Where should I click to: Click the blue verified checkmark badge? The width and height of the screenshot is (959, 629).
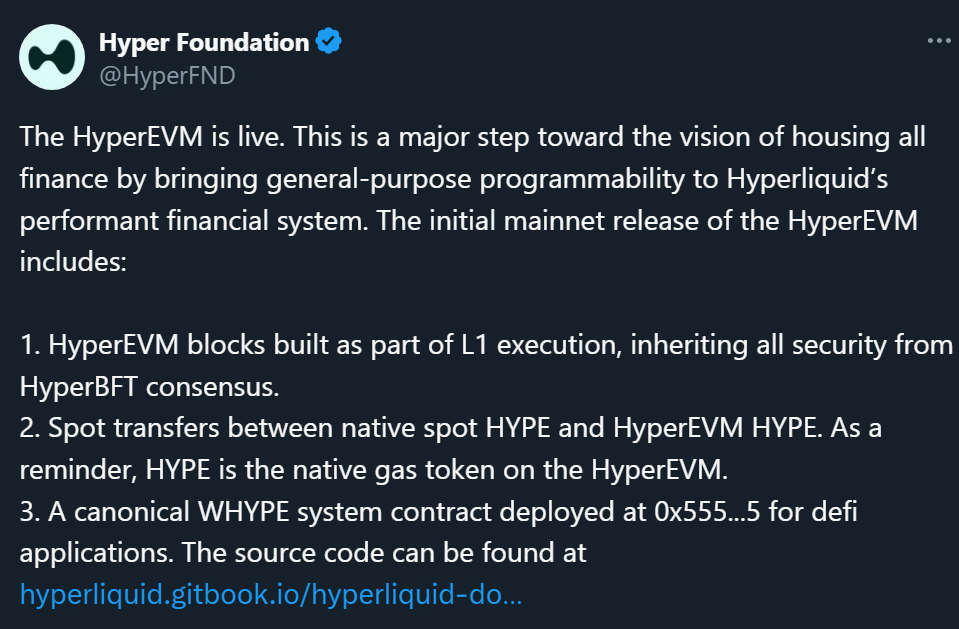coord(328,41)
